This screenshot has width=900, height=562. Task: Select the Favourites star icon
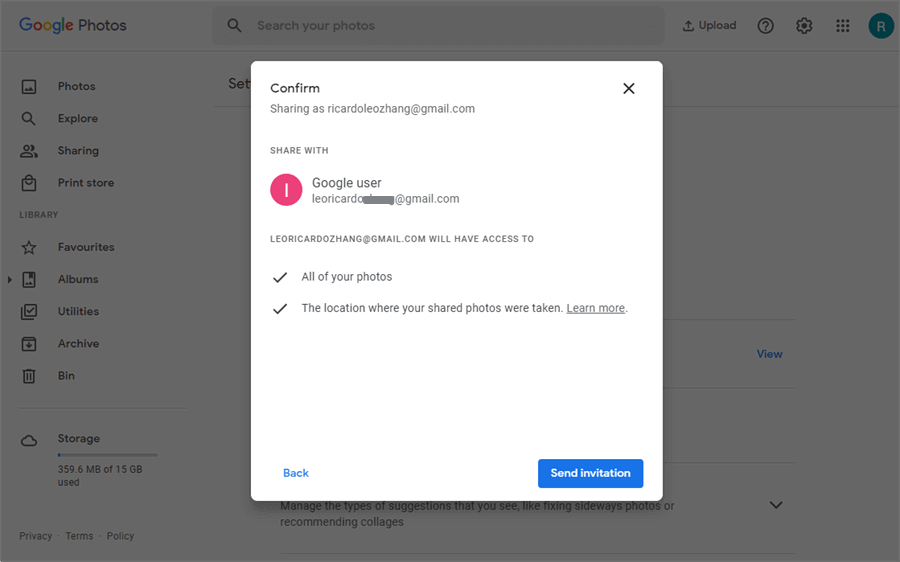[29, 247]
